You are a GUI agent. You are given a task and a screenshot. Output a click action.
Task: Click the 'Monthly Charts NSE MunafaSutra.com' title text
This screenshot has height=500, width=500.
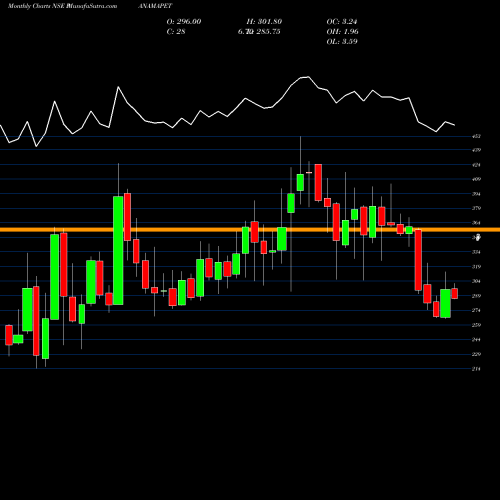[62, 6]
